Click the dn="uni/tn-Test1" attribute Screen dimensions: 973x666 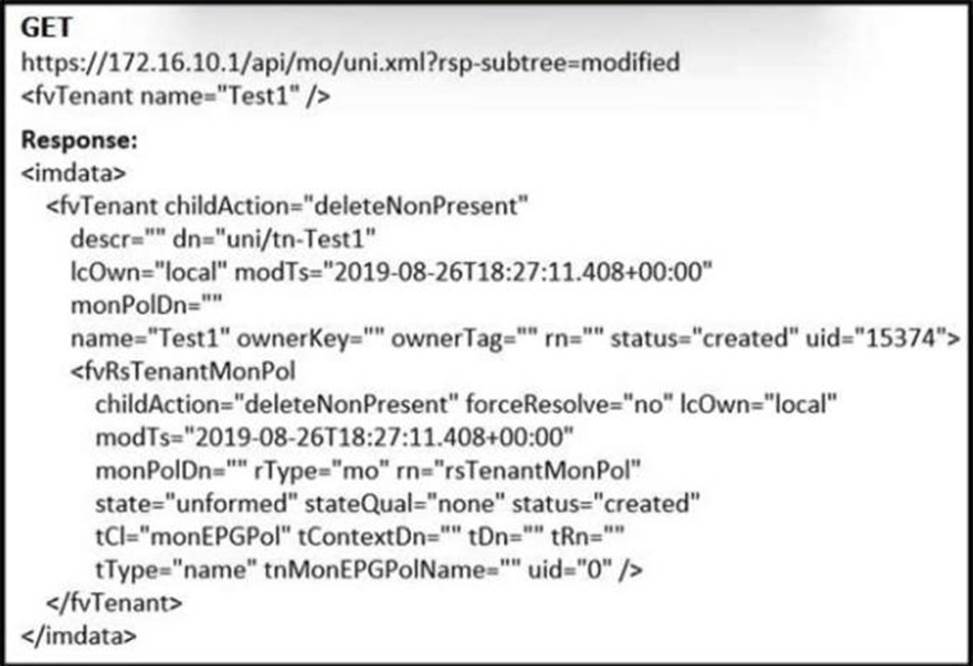pos(274,239)
